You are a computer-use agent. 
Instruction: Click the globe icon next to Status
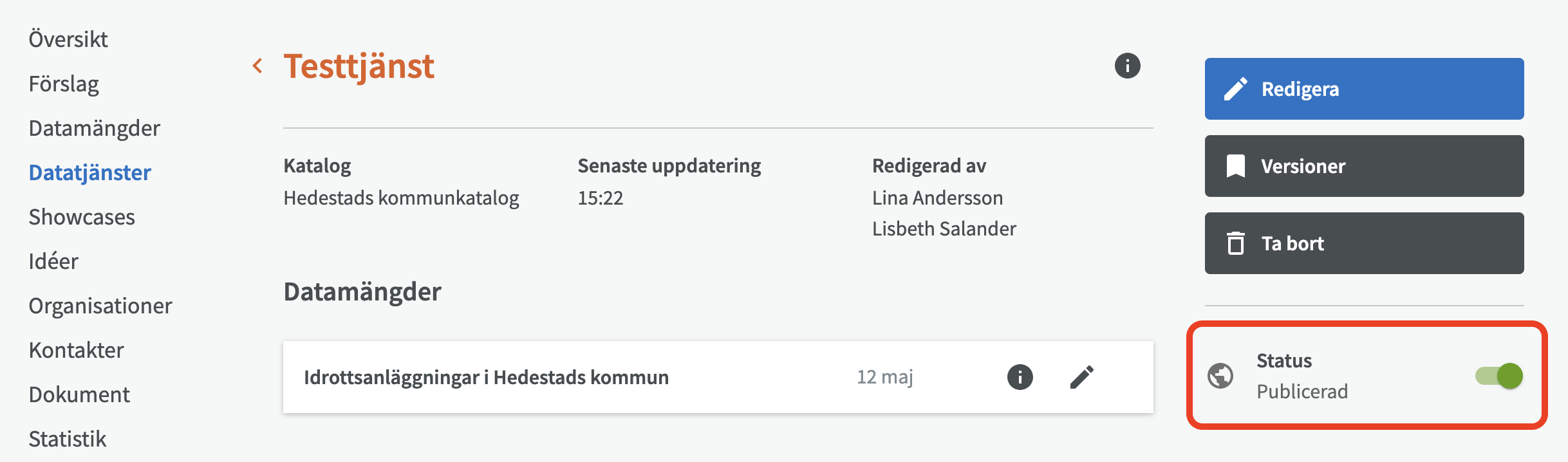(1221, 376)
